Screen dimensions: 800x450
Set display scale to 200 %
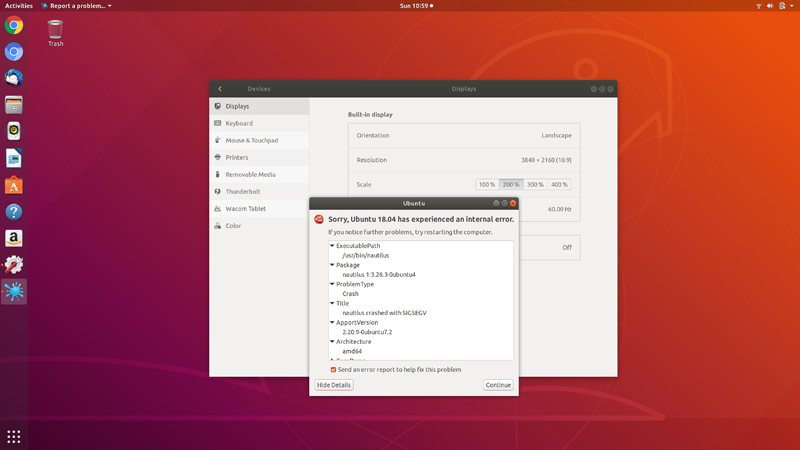click(x=511, y=185)
